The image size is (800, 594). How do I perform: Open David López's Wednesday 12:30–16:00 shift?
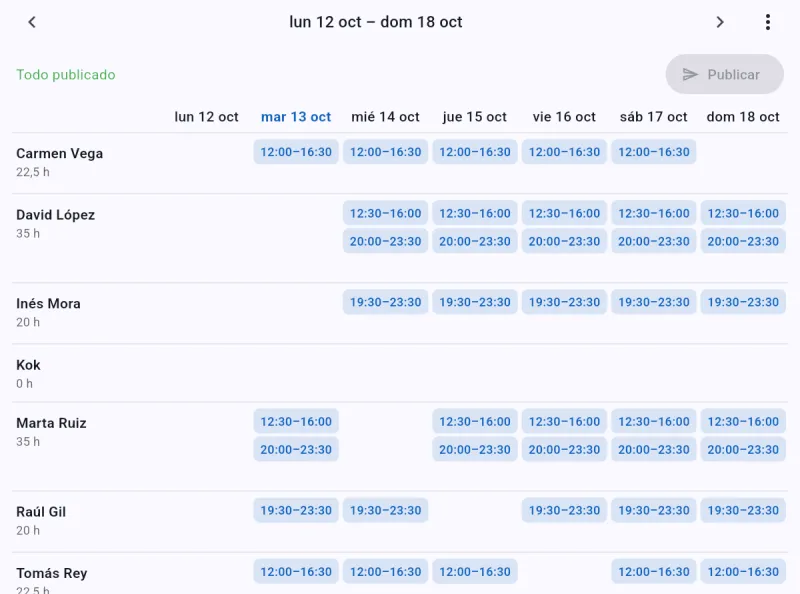[x=385, y=213]
